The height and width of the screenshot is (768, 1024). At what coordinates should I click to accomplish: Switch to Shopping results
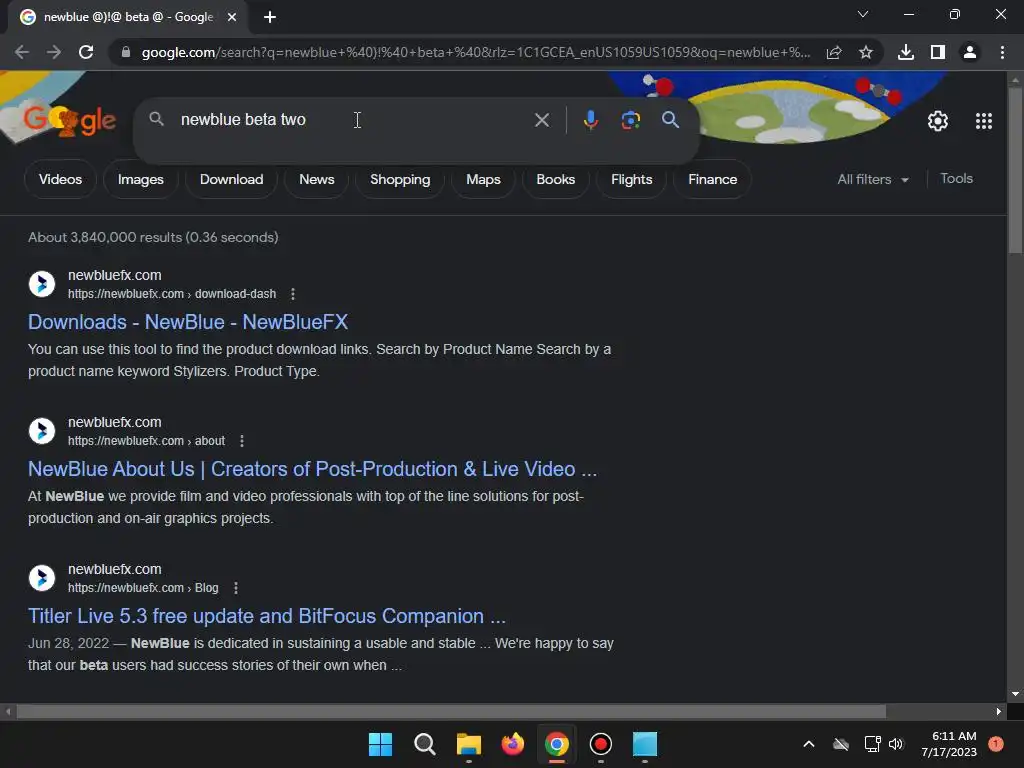coord(400,180)
